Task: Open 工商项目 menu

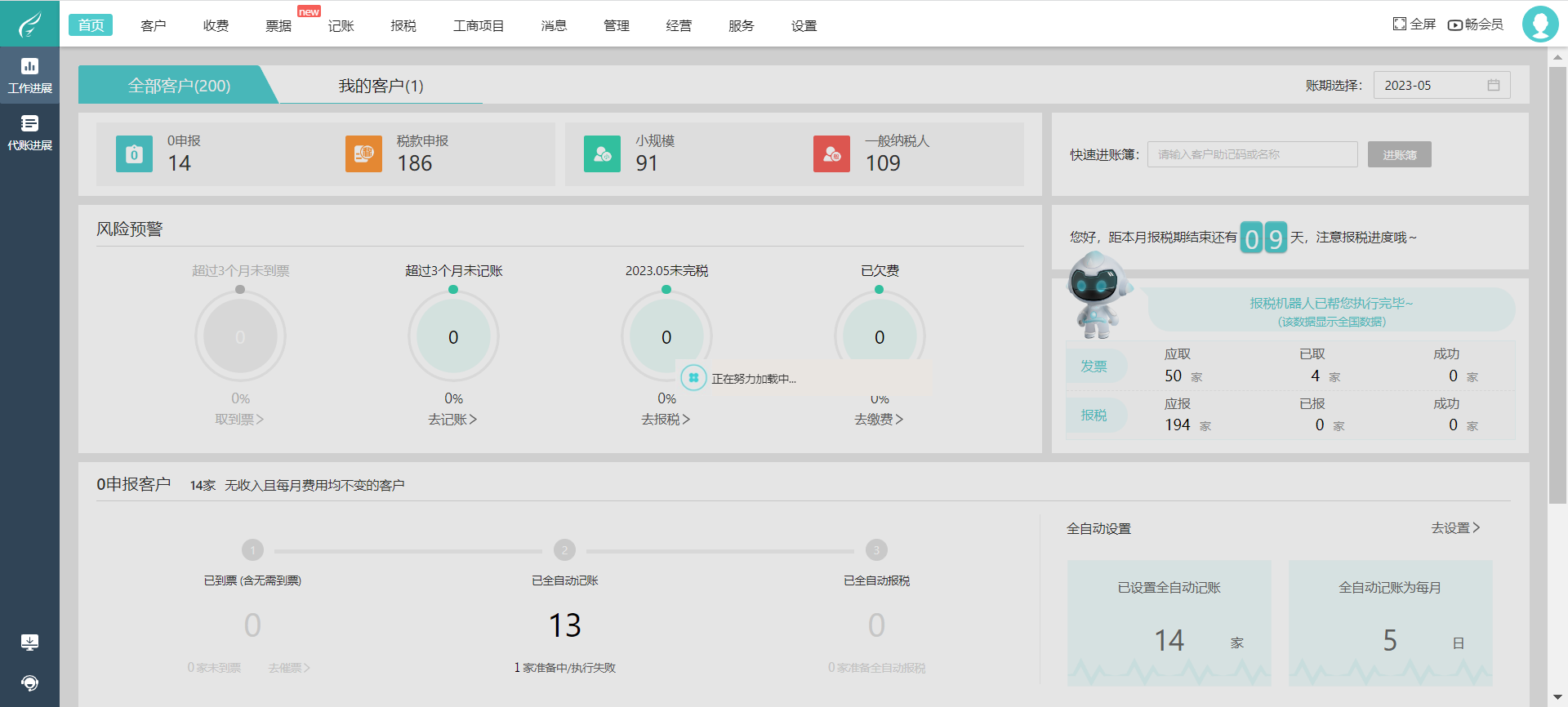Action: coord(479,25)
